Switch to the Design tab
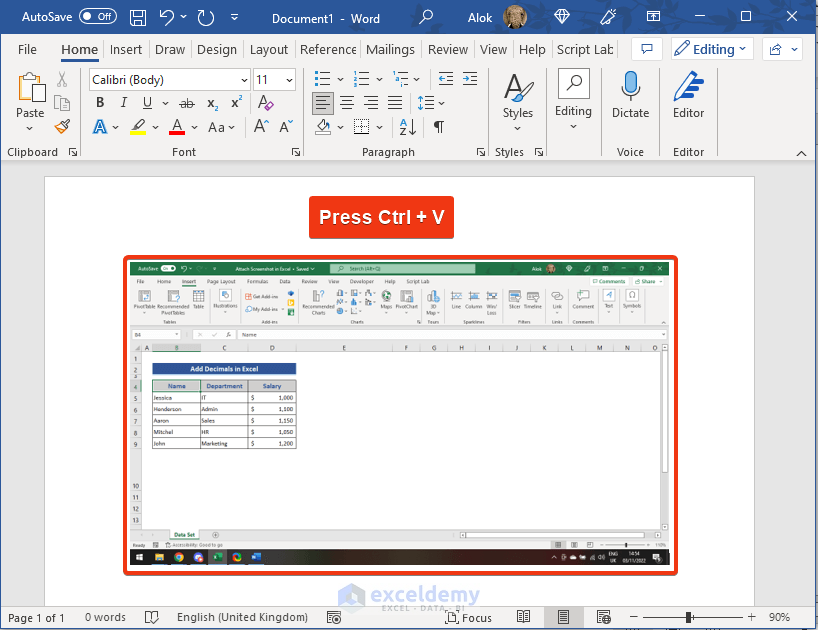This screenshot has width=818, height=630. [x=216, y=50]
